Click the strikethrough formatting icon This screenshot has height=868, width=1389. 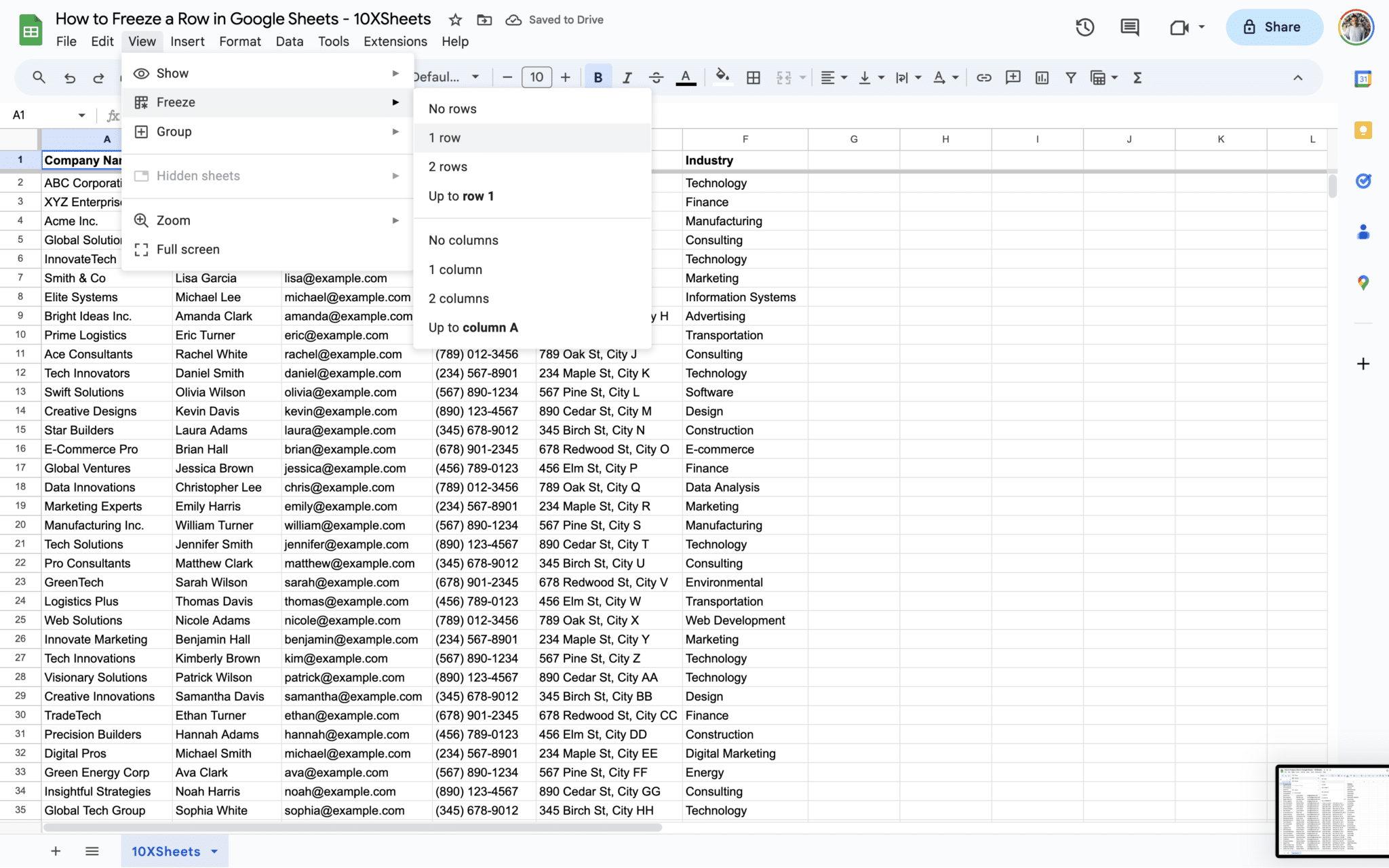[x=656, y=77]
